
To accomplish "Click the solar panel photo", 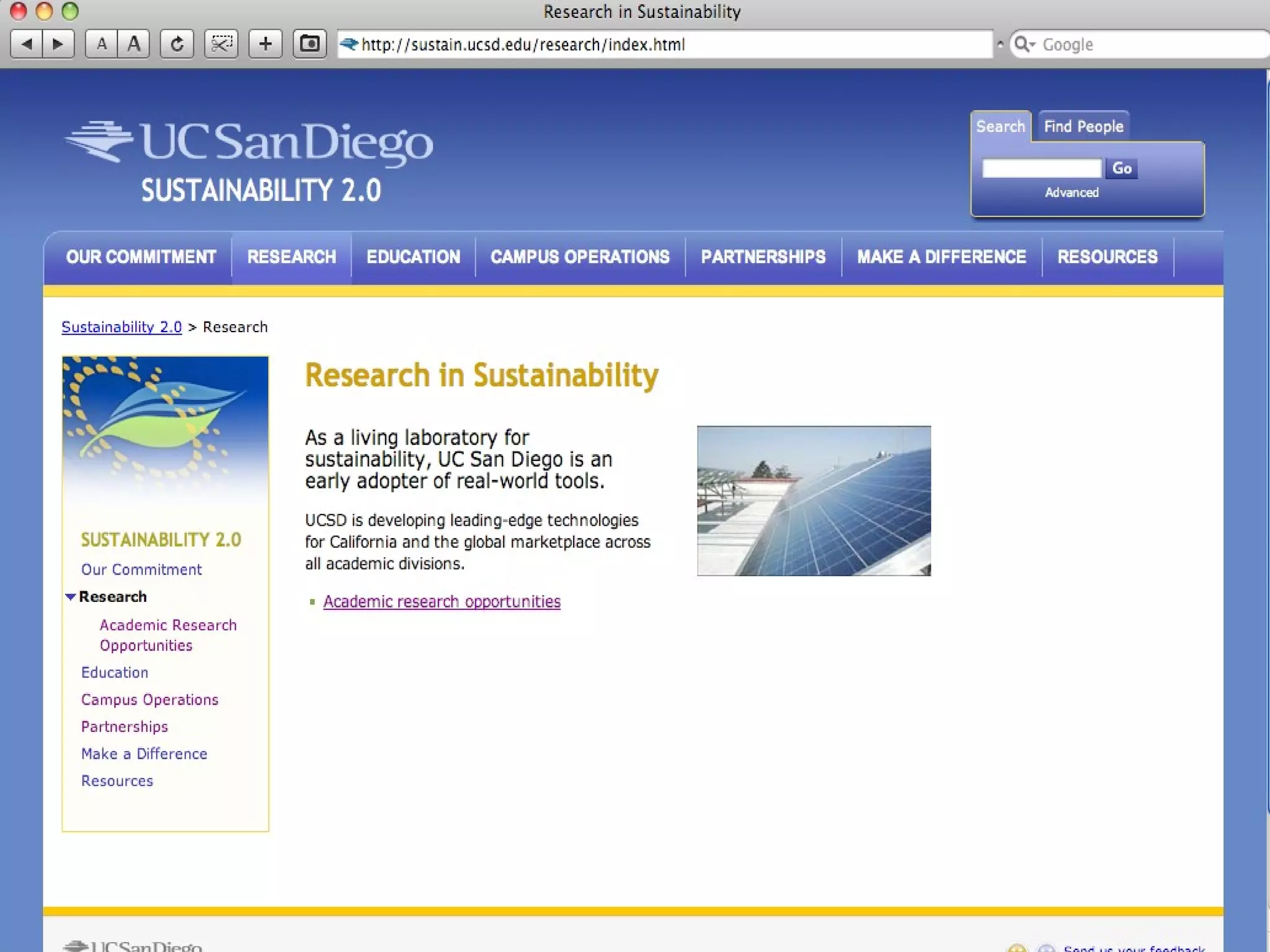I will [814, 501].
